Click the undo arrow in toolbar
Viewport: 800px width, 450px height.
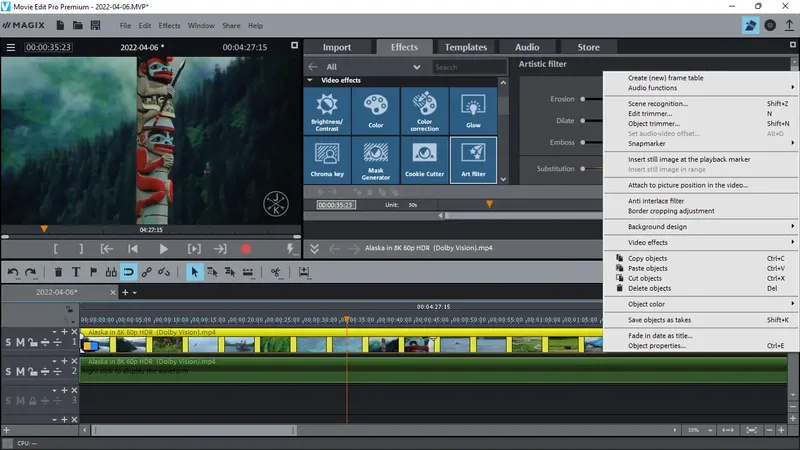pos(13,271)
